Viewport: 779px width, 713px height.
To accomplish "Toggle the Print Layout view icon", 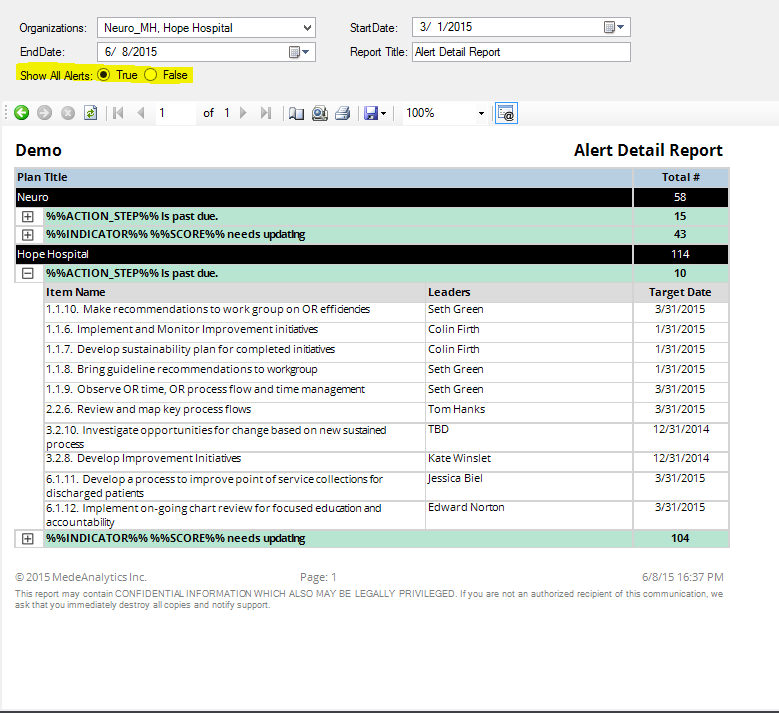I will tap(297, 114).
